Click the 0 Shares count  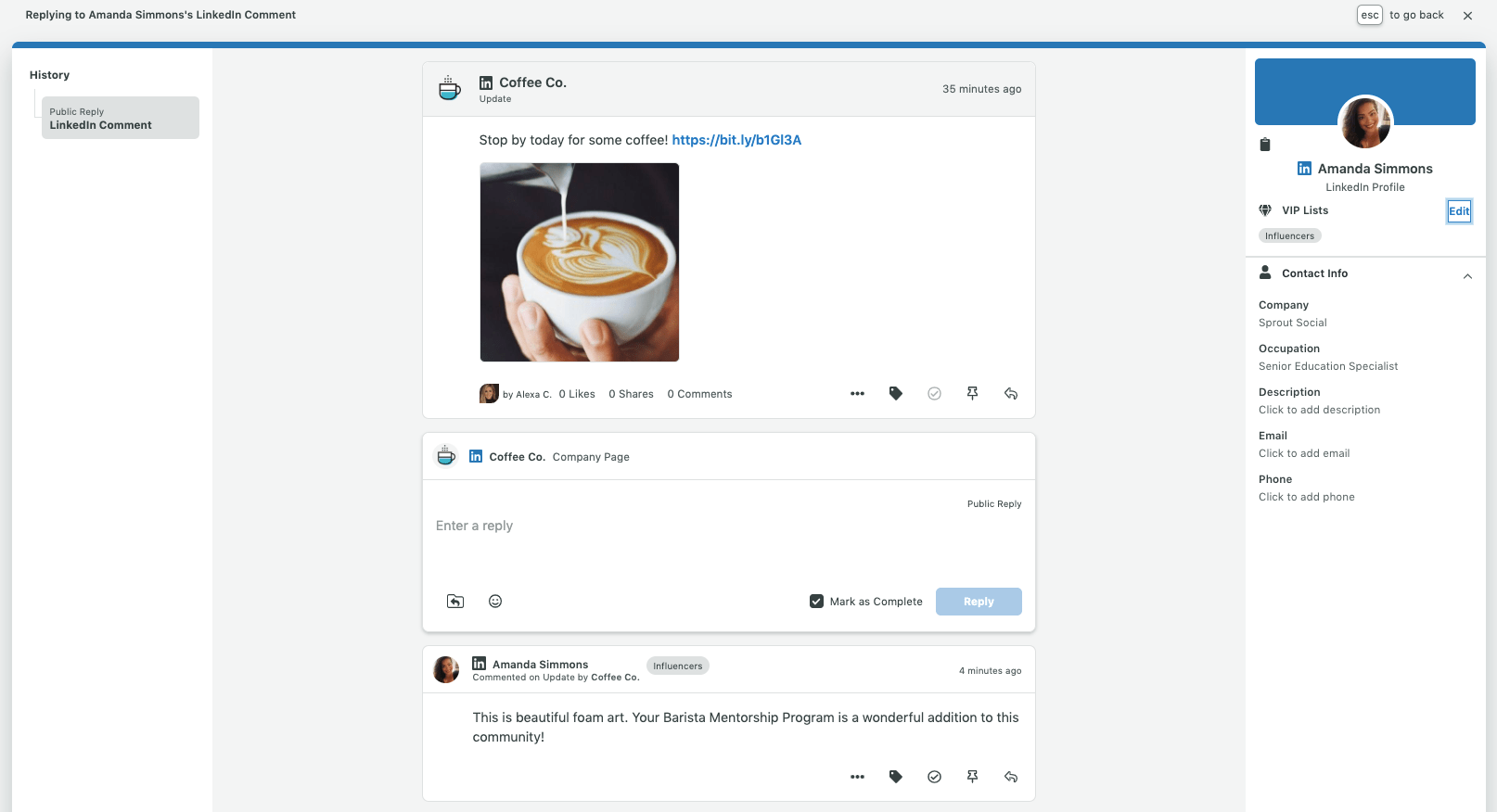(631, 394)
